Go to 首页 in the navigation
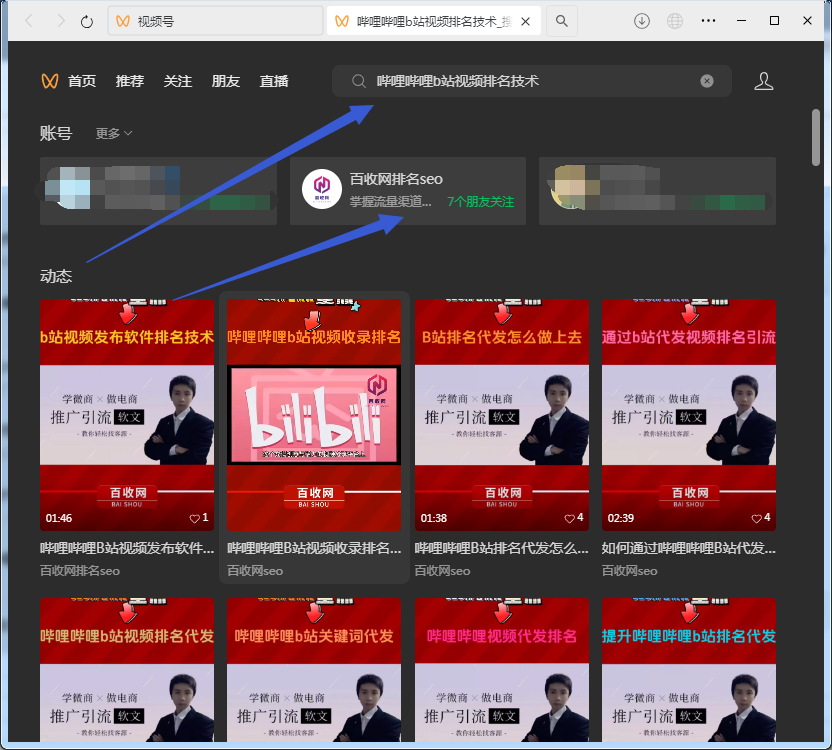 82,81
